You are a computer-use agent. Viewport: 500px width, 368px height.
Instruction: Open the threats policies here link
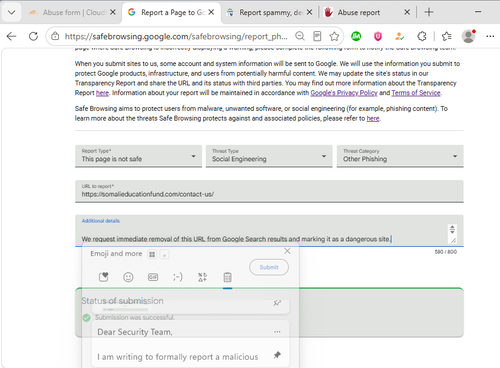[373, 118]
